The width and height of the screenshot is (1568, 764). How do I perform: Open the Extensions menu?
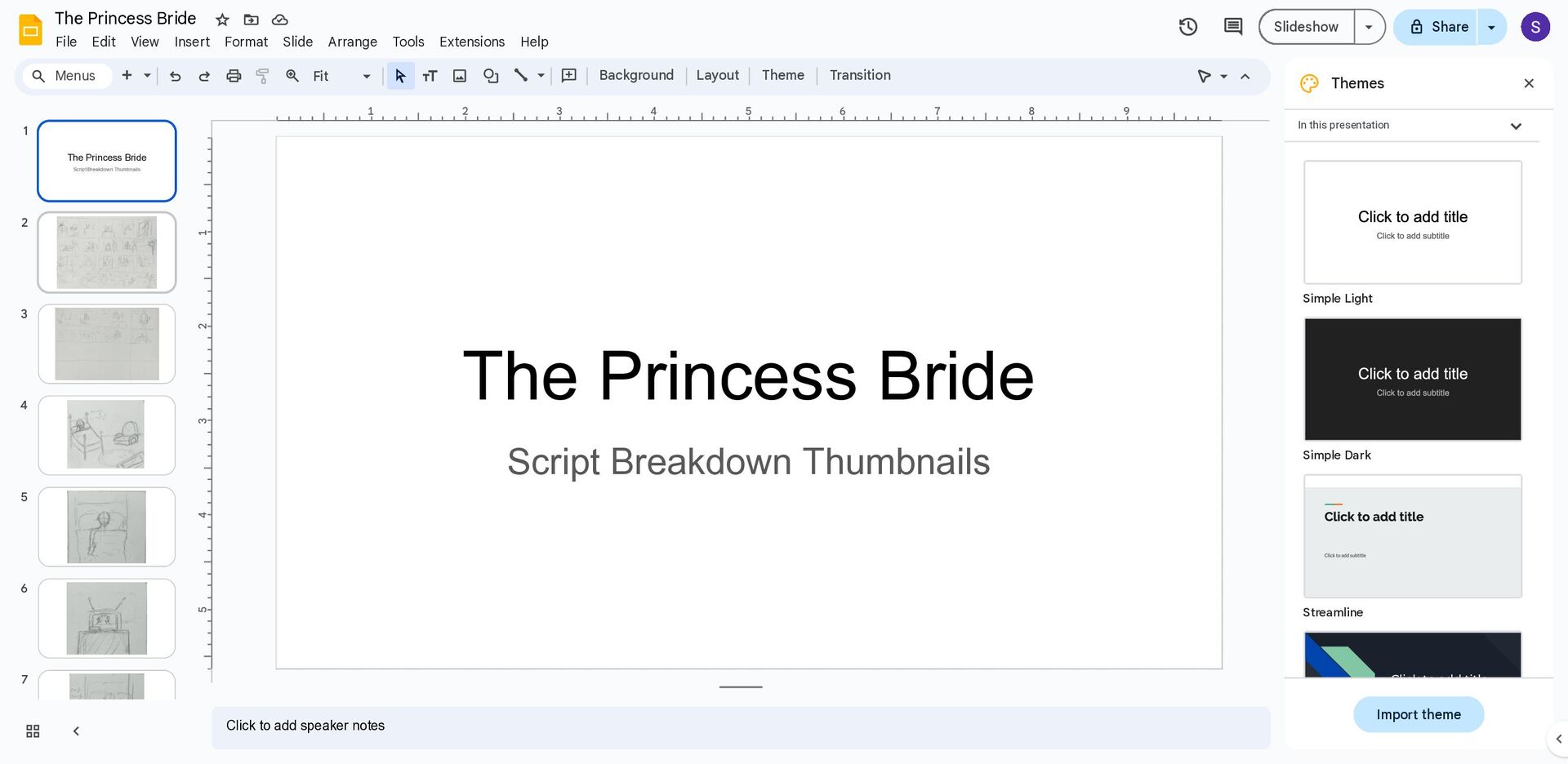tap(471, 42)
